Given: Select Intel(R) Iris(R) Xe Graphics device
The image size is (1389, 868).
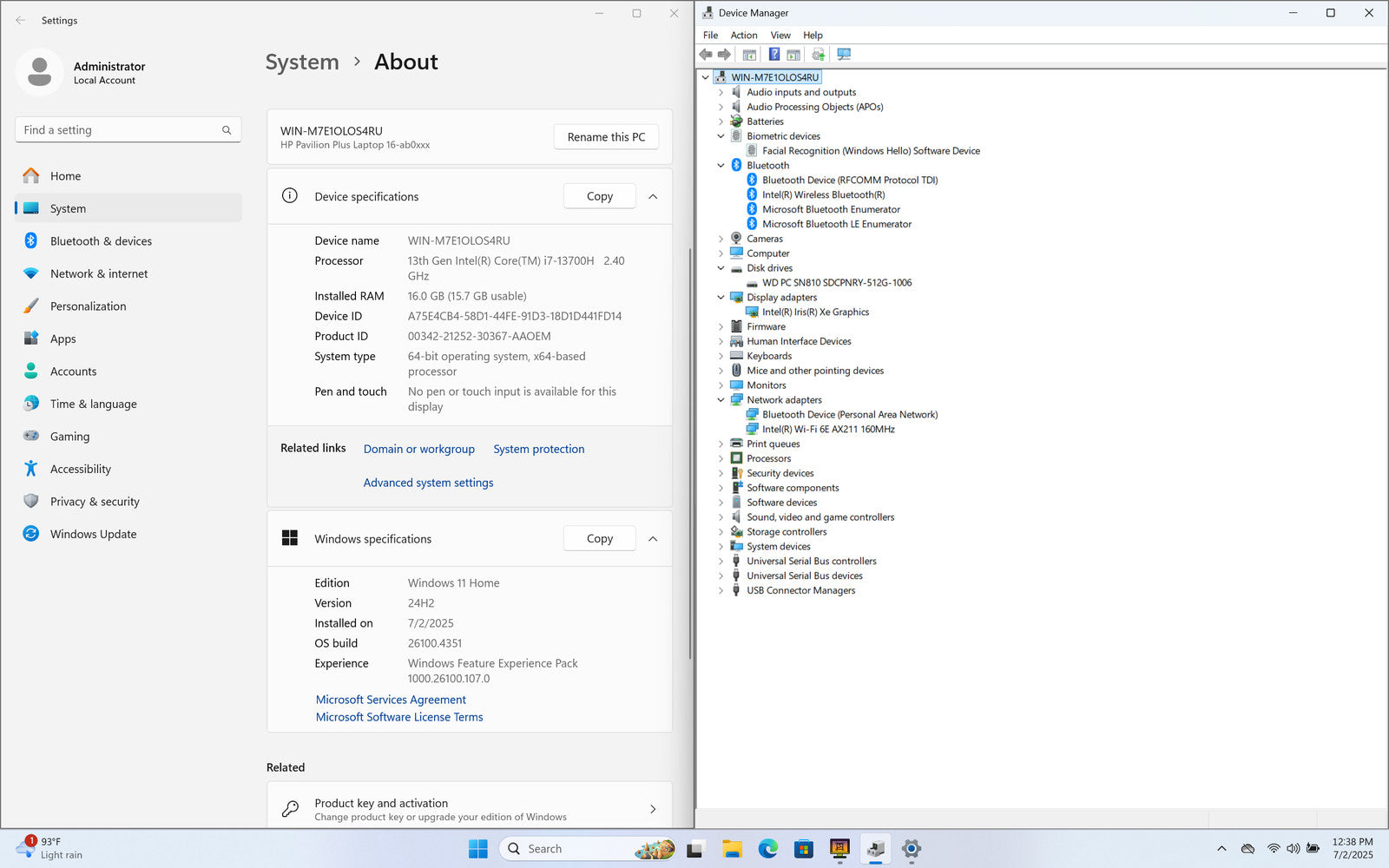Looking at the screenshot, I should (x=815, y=312).
